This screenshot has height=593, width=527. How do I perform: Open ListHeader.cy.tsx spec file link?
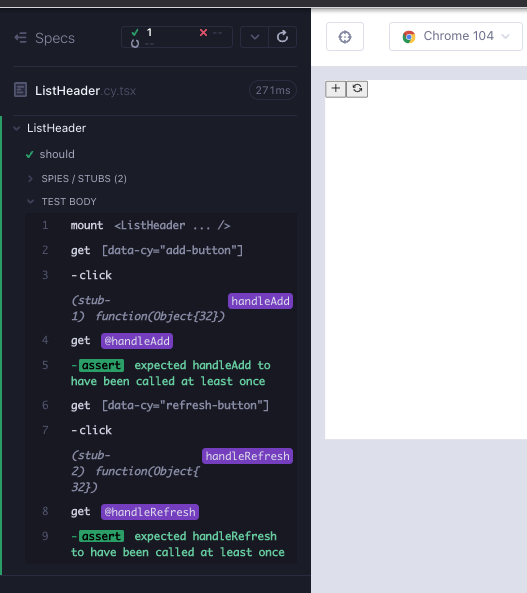click(85, 91)
